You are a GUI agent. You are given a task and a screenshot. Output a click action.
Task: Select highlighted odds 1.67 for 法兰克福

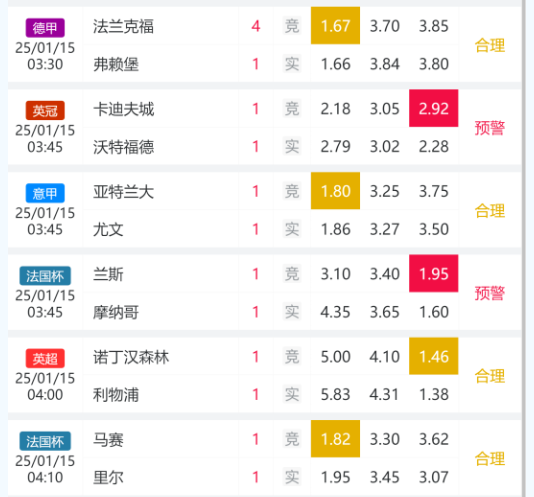(335, 26)
